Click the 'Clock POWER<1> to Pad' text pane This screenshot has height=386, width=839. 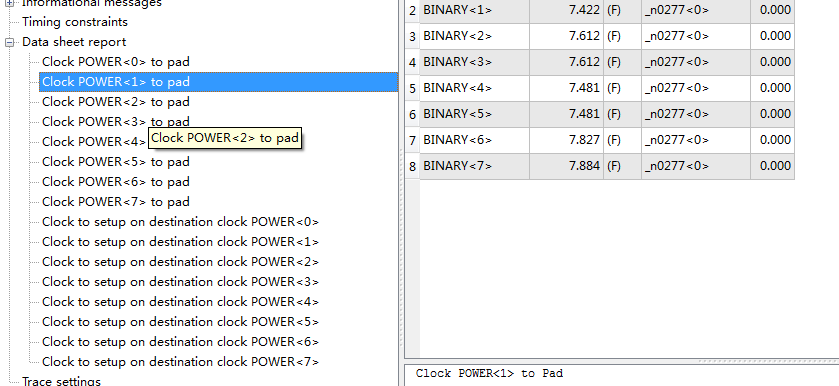tap(621, 374)
